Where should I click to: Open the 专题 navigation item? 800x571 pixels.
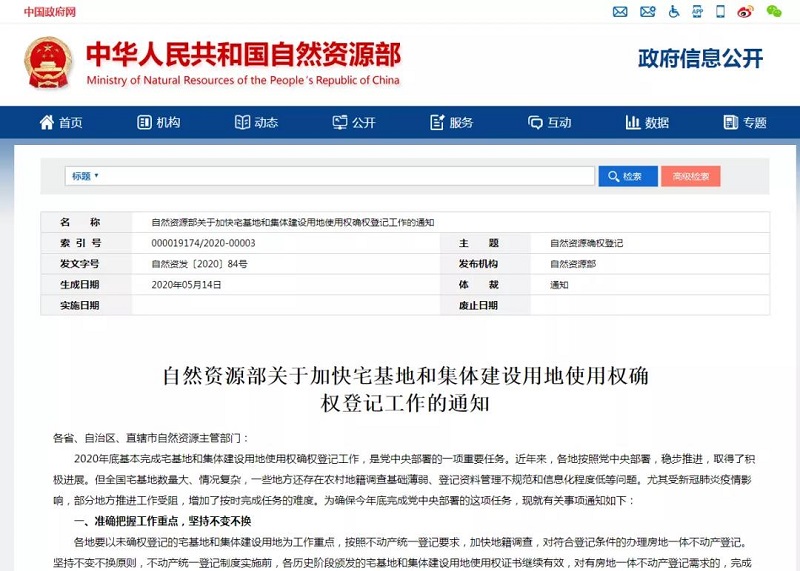[744, 122]
